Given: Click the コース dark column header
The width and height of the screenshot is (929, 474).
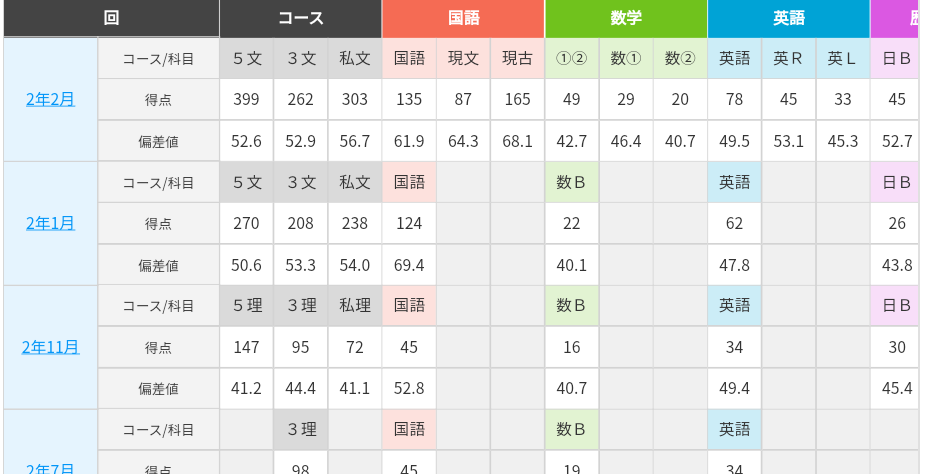Looking at the screenshot, I should pyautogui.click(x=301, y=18).
